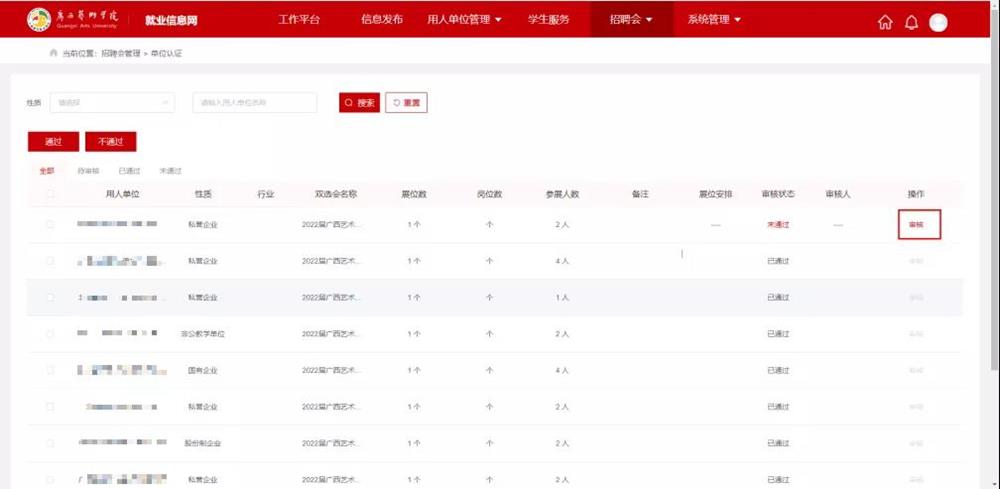1000x489 pixels.
Task: Open the 招聘会 navigation menu
Action: tap(630, 19)
